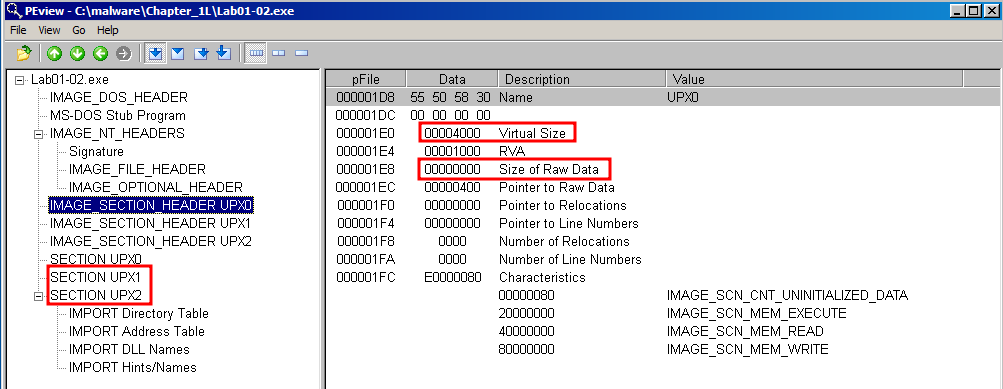Select MS-DOS Stub Program tree item
This screenshot has width=1003, height=389.
(x=118, y=115)
